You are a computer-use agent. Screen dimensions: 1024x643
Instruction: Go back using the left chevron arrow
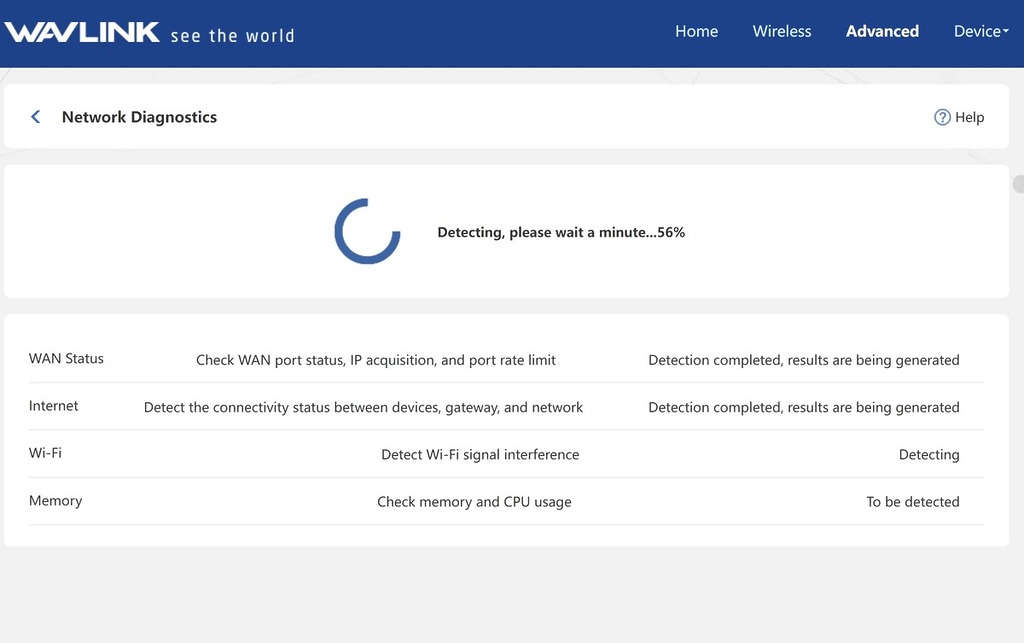tap(36, 117)
